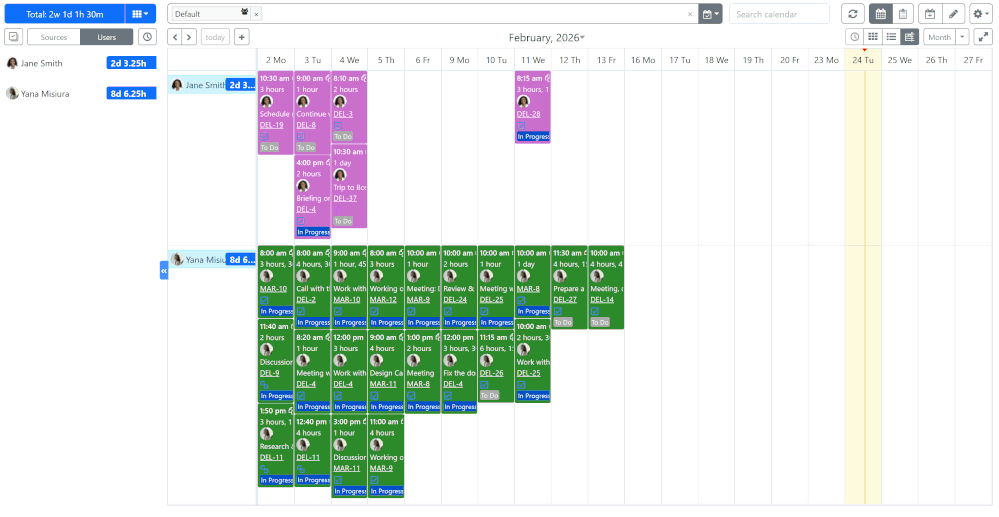This screenshot has width=999, height=517.
Task: Open the Month view selector
Action: click(x=939, y=37)
